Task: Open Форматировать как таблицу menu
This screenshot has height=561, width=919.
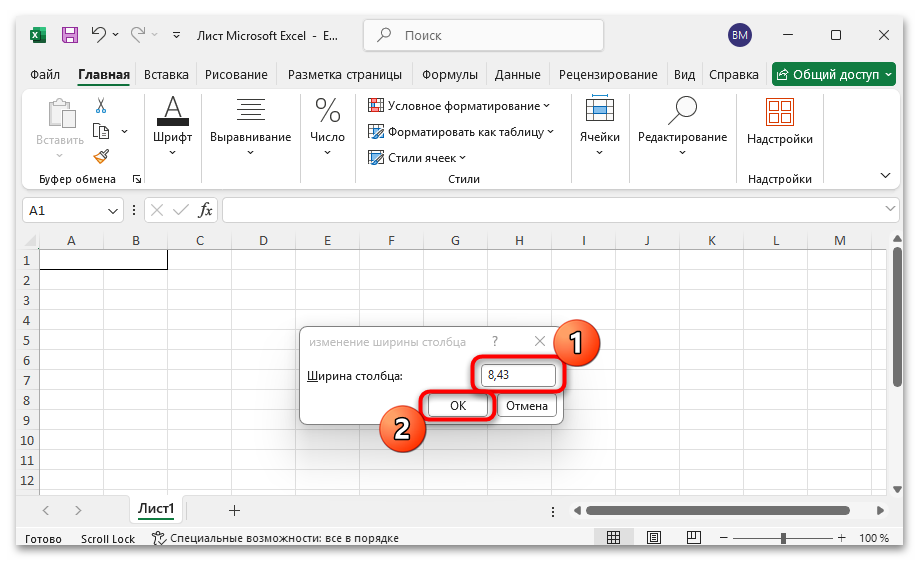Action: coord(461,132)
